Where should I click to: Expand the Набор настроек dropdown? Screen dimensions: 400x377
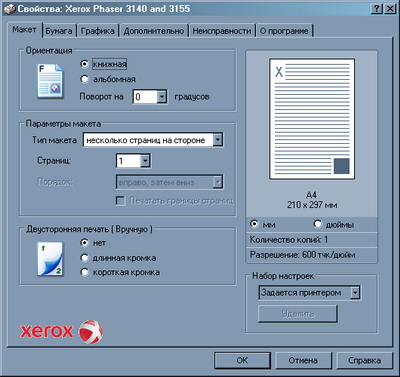(x=355, y=293)
